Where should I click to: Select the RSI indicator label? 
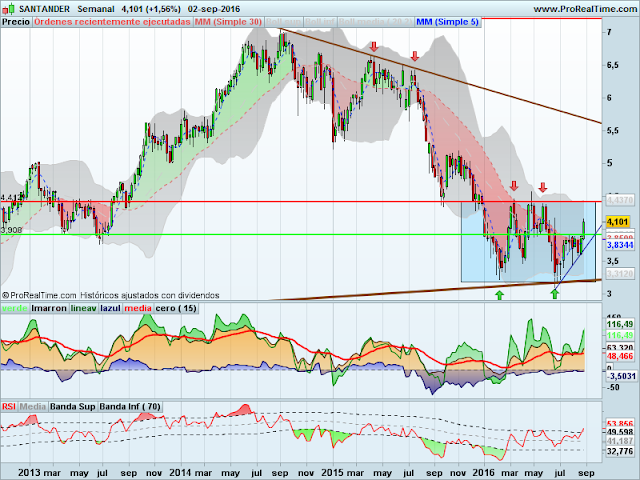point(9,407)
